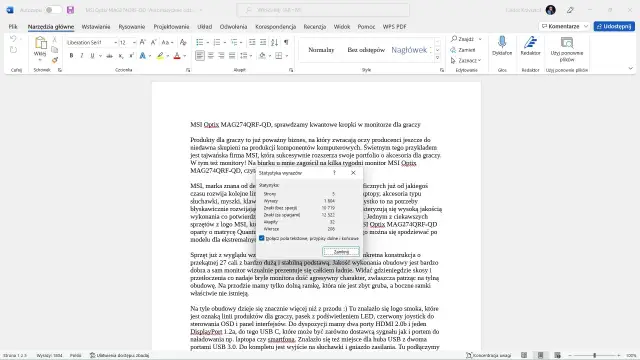Open the Układ tab

tap(205, 27)
